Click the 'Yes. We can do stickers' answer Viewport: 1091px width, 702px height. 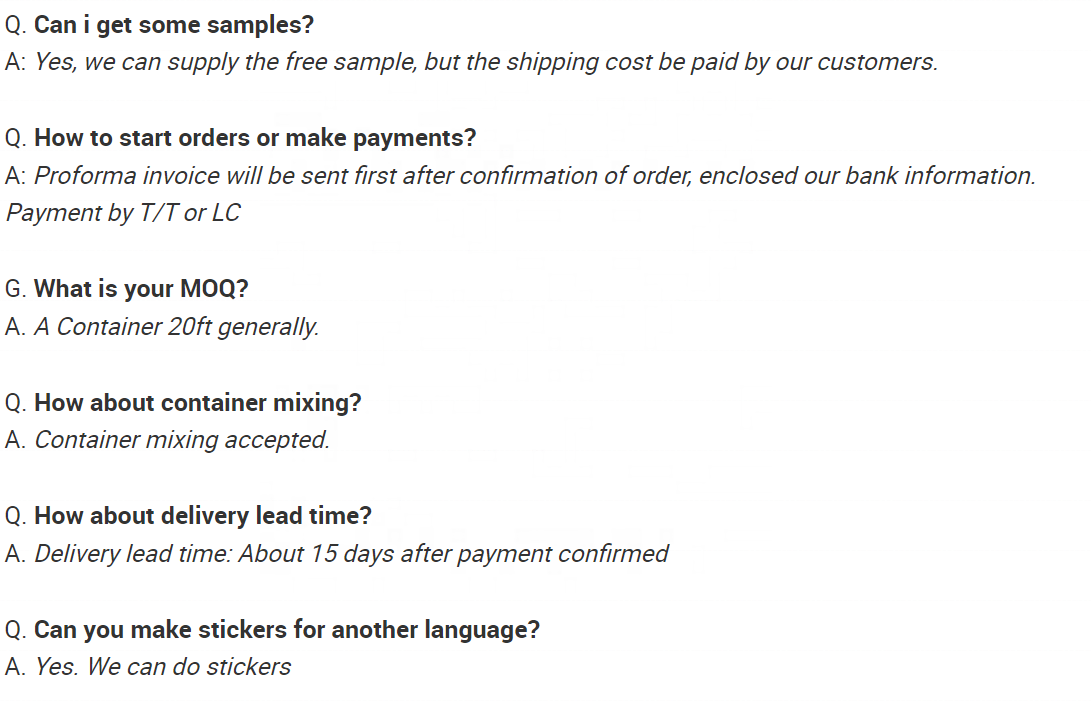[x=162, y=667]
